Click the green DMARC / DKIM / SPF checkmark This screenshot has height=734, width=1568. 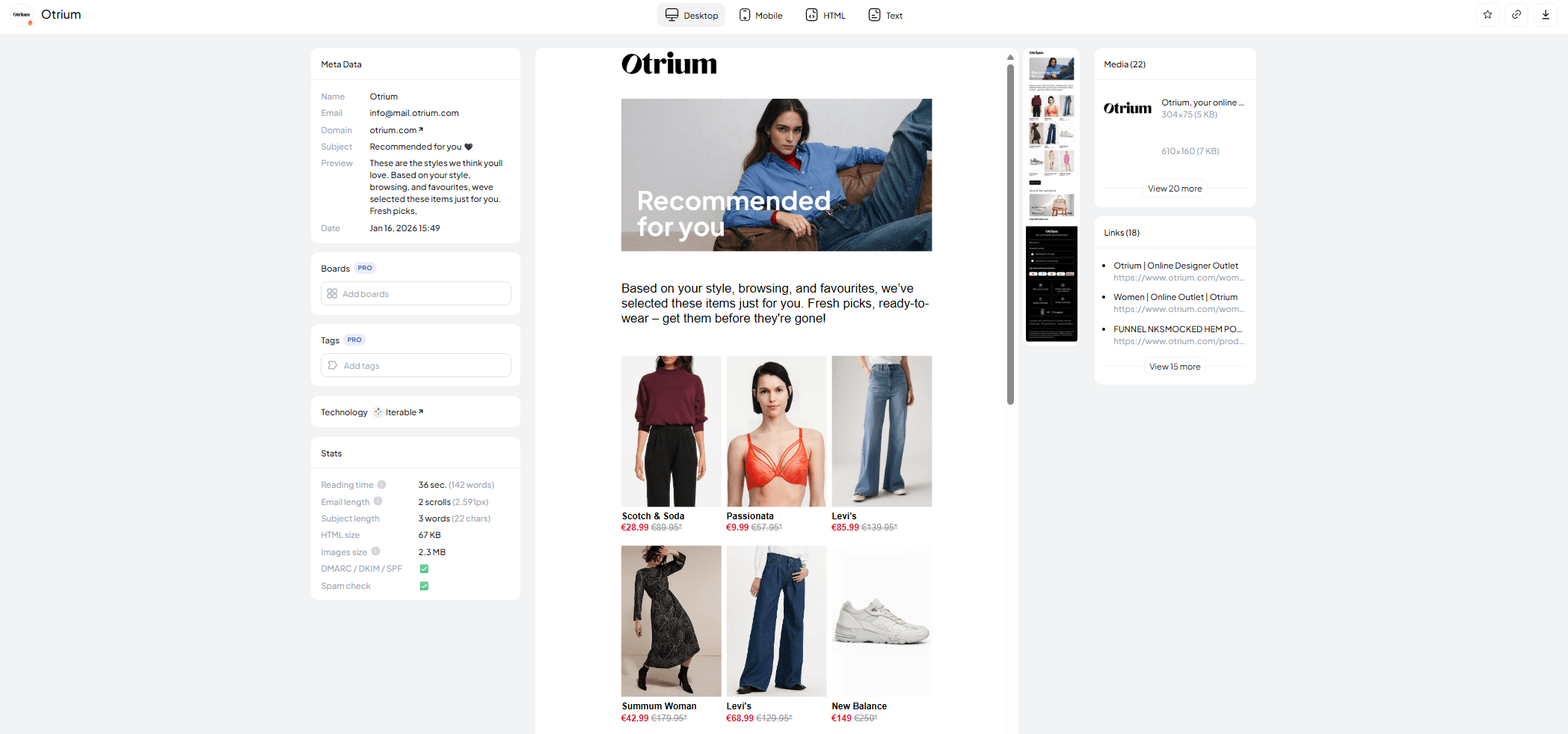424,569
